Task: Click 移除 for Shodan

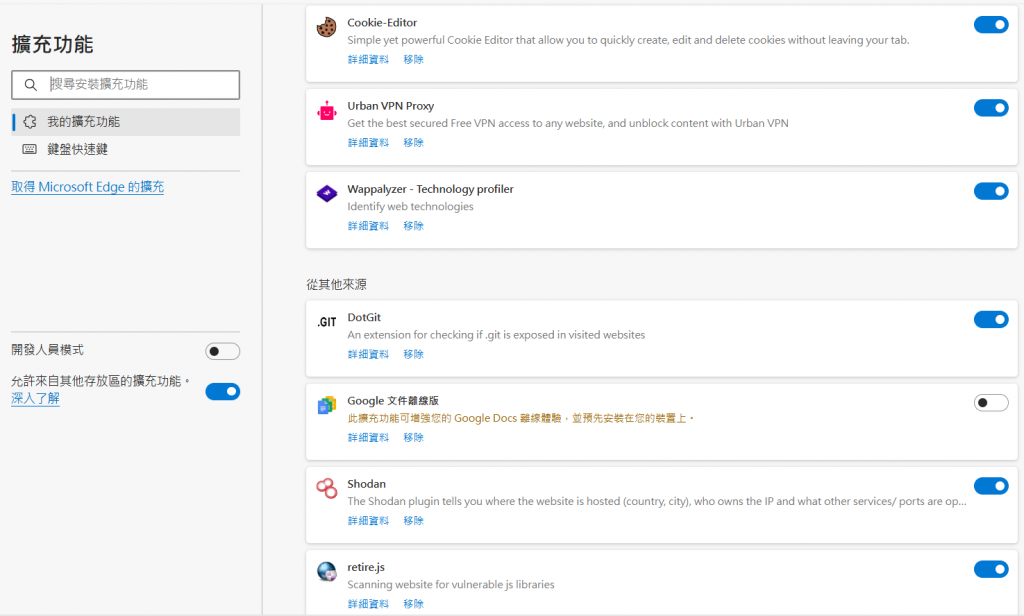Action: pos(413,521)
